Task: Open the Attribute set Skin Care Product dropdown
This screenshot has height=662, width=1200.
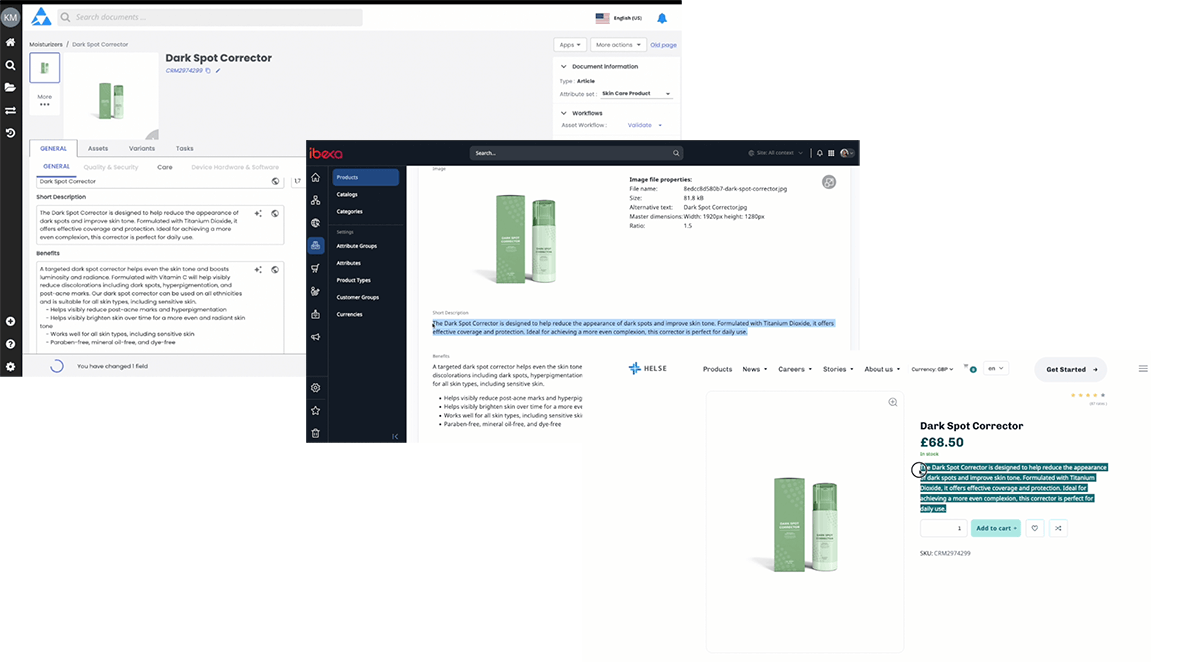Action: (637, 93)
